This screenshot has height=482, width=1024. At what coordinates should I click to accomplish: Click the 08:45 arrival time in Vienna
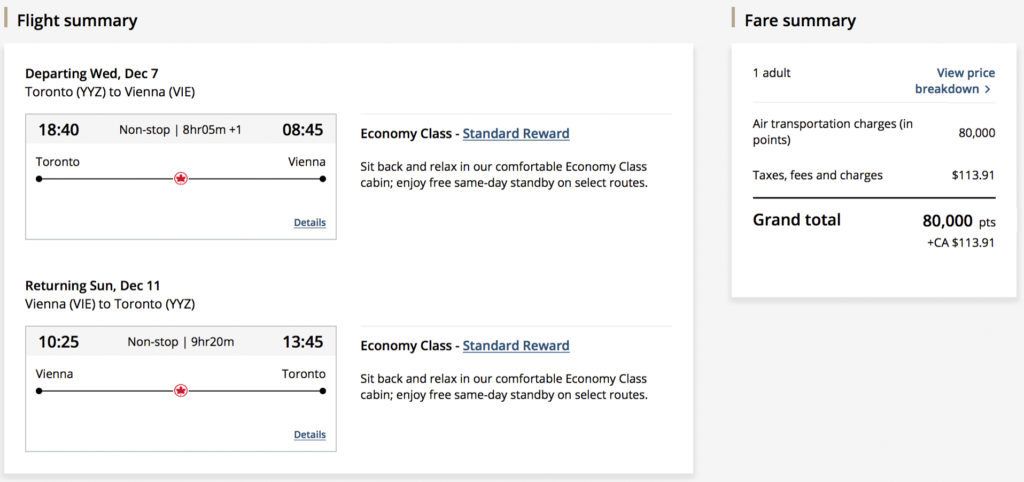[303, 130]
